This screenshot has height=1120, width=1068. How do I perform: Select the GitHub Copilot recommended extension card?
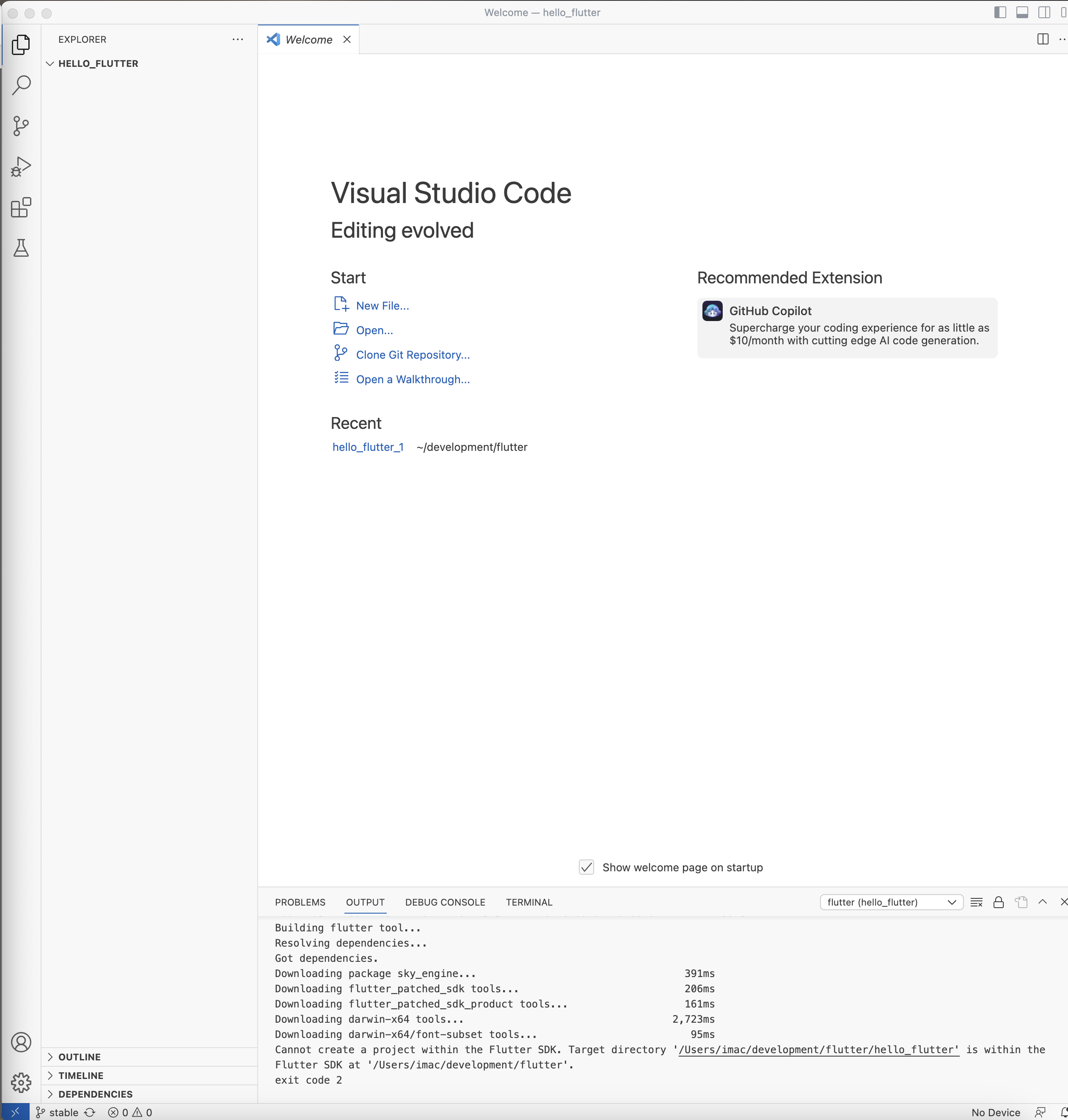[847, 328]
